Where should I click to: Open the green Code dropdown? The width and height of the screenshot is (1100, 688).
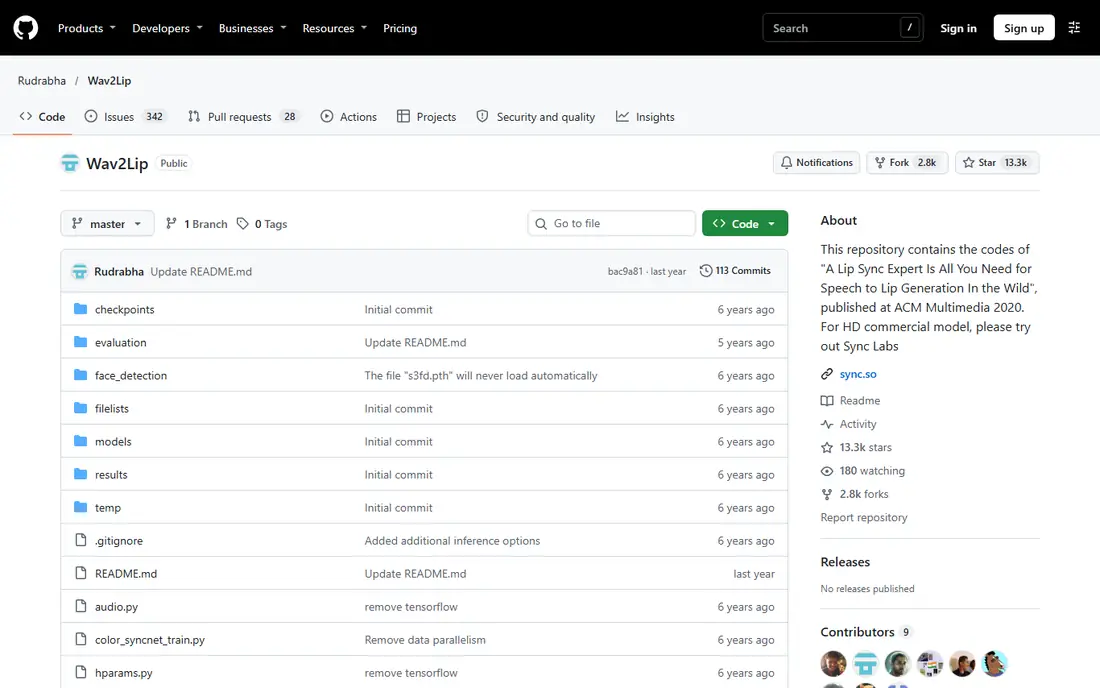pyautogui.click(x=745, y=224)
